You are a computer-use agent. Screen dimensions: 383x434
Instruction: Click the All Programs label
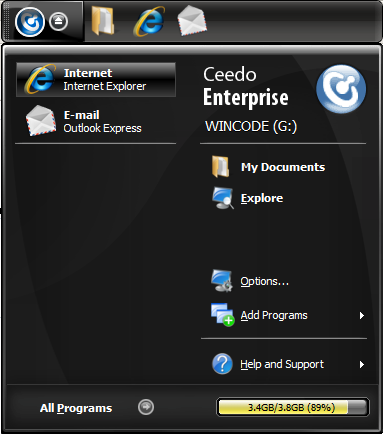coord(76,408)
